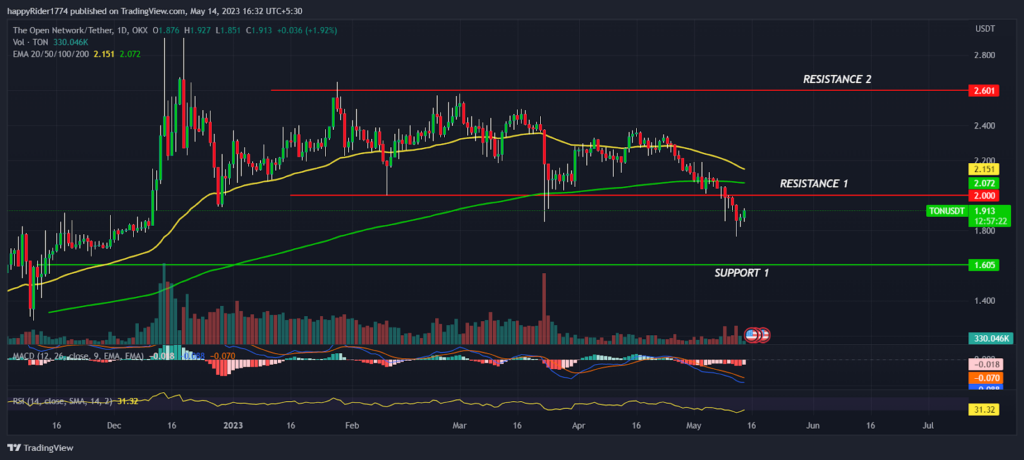This screenshot has height=460, width=1024.
Task: Click the 'May' label on the time axis
Action: pos(694,425)
